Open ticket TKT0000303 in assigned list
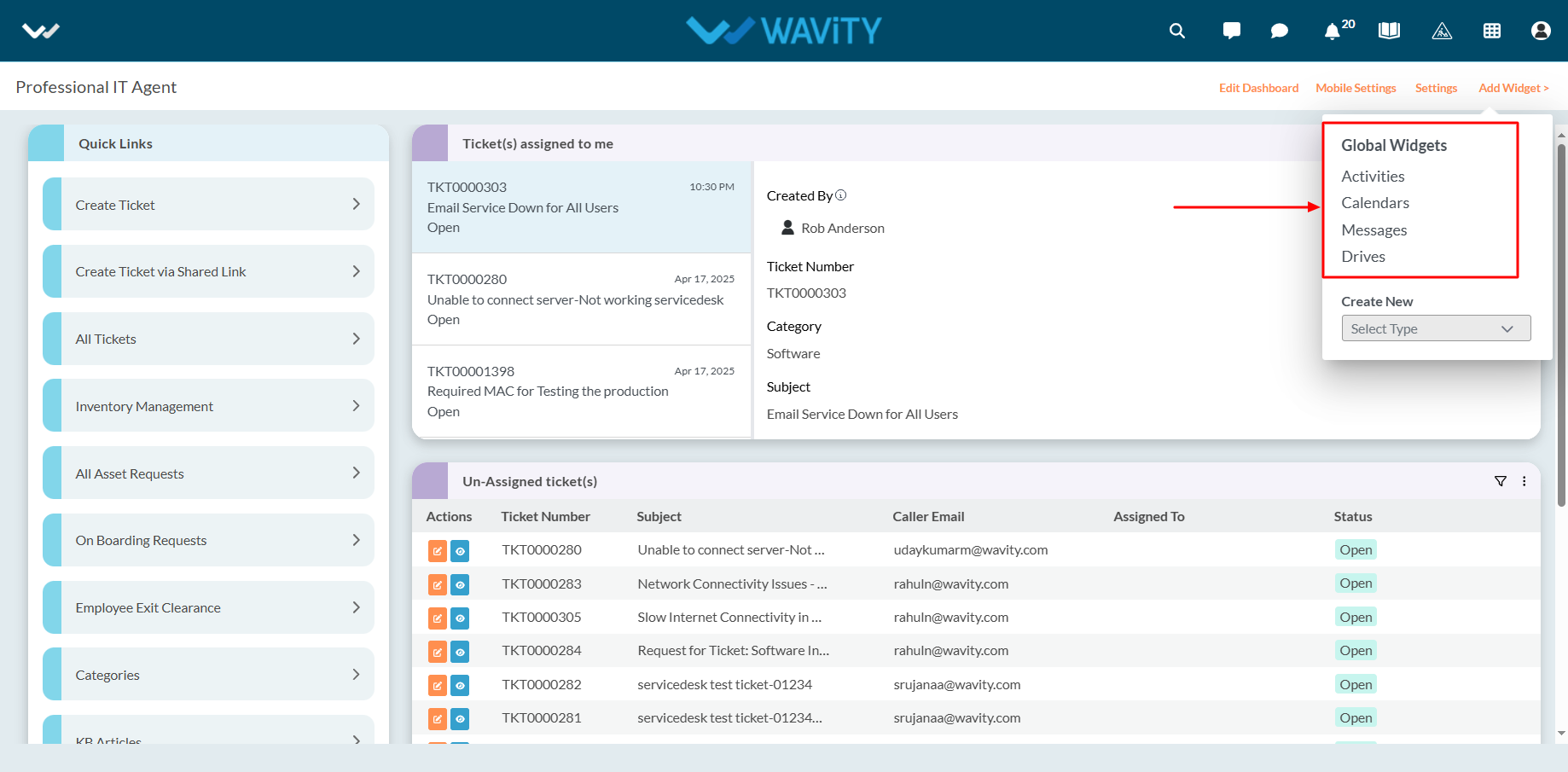Viewport: 1568px width, 772px height. pyautogui.click(x=582, y=207)
